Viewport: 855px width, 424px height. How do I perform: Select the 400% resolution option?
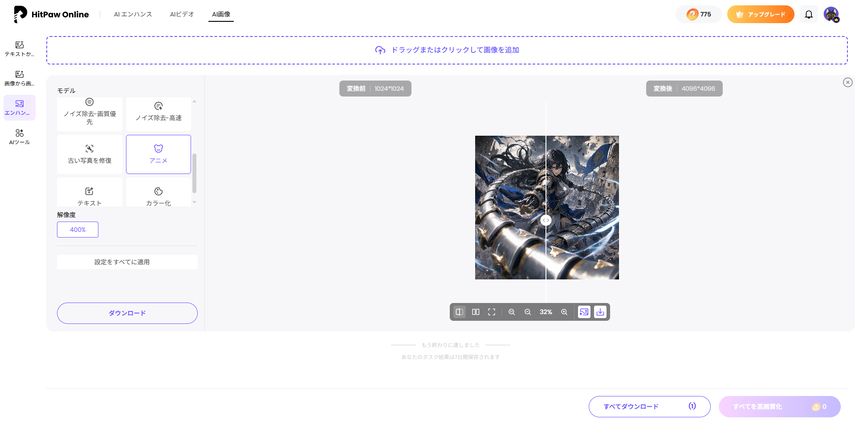(77, 229)
